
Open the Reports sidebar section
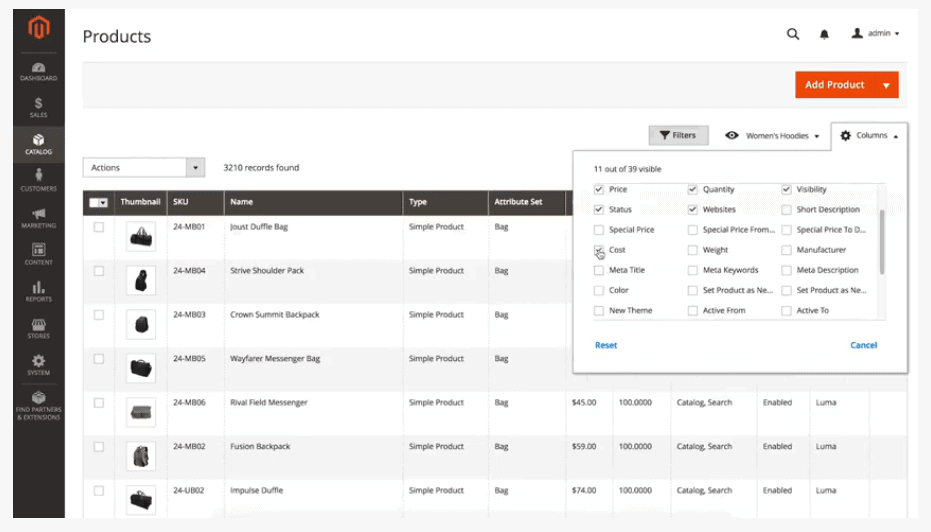tap(39, 291)
